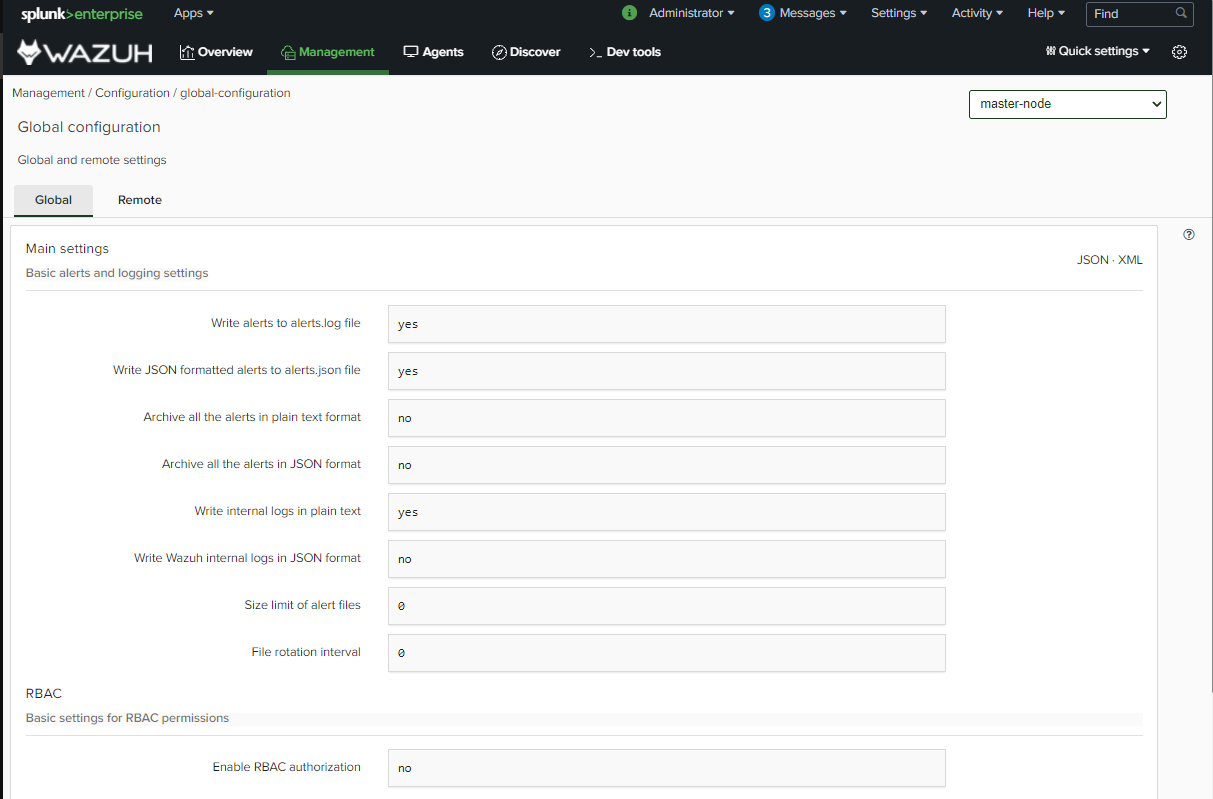View configuration as JSON

pyautogui.click(x=1092, y=259)
